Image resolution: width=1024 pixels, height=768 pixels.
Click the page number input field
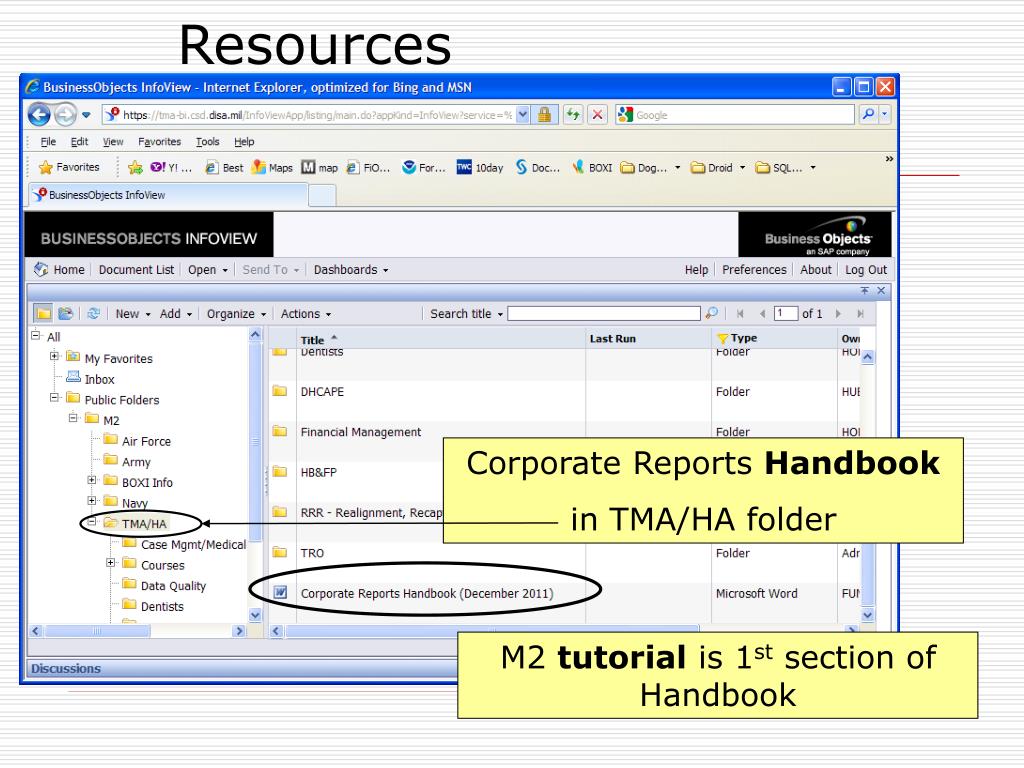click(786, 313)
